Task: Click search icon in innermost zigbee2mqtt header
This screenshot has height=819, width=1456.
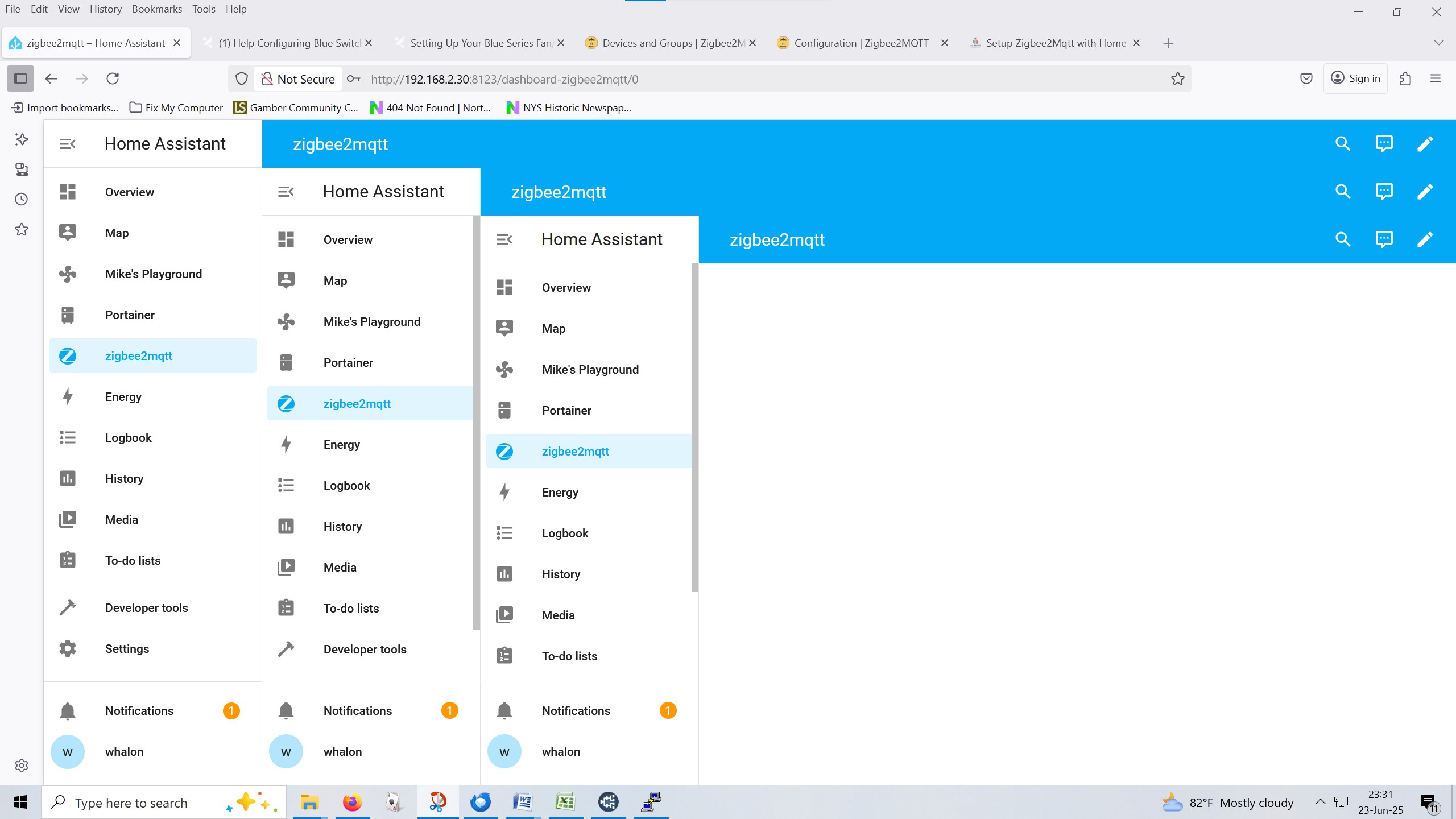Action: pos(1343,239)
